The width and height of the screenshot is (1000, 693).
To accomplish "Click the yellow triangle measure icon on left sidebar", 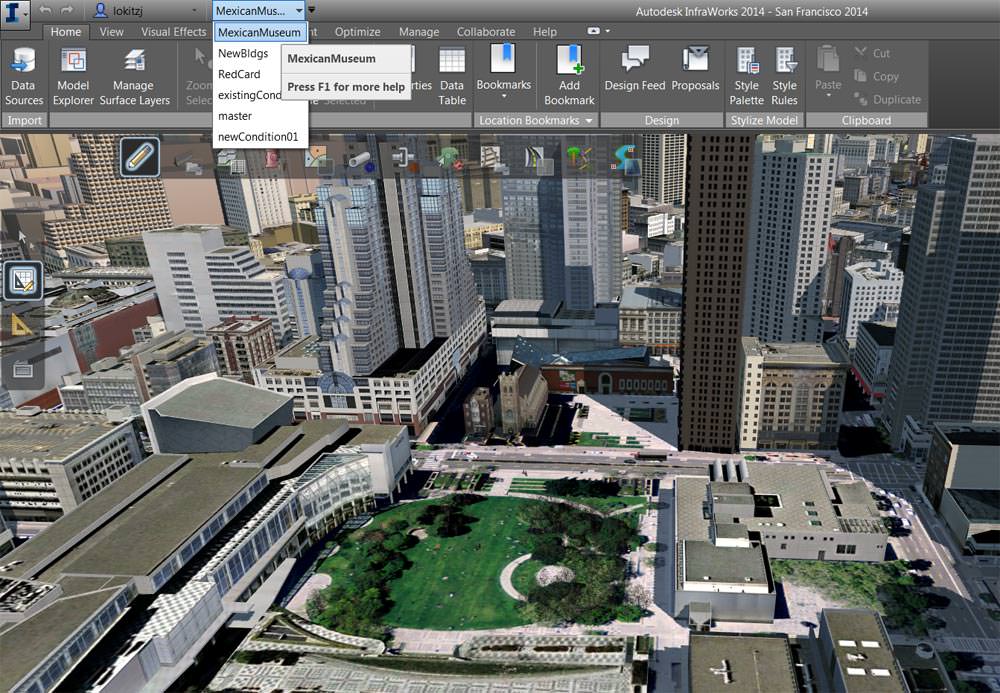I will 21,325.
